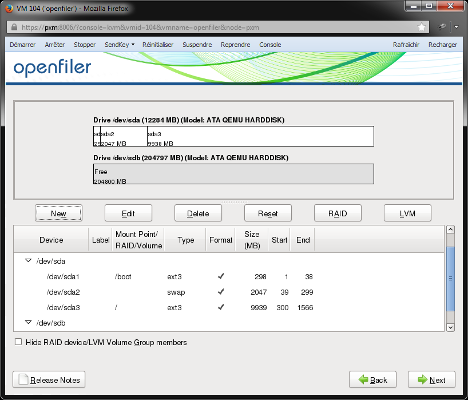Collapse the /dev/sda tree node
This screenshot has width=468, height=400.
pyautogui.click(x=28, y=261)
